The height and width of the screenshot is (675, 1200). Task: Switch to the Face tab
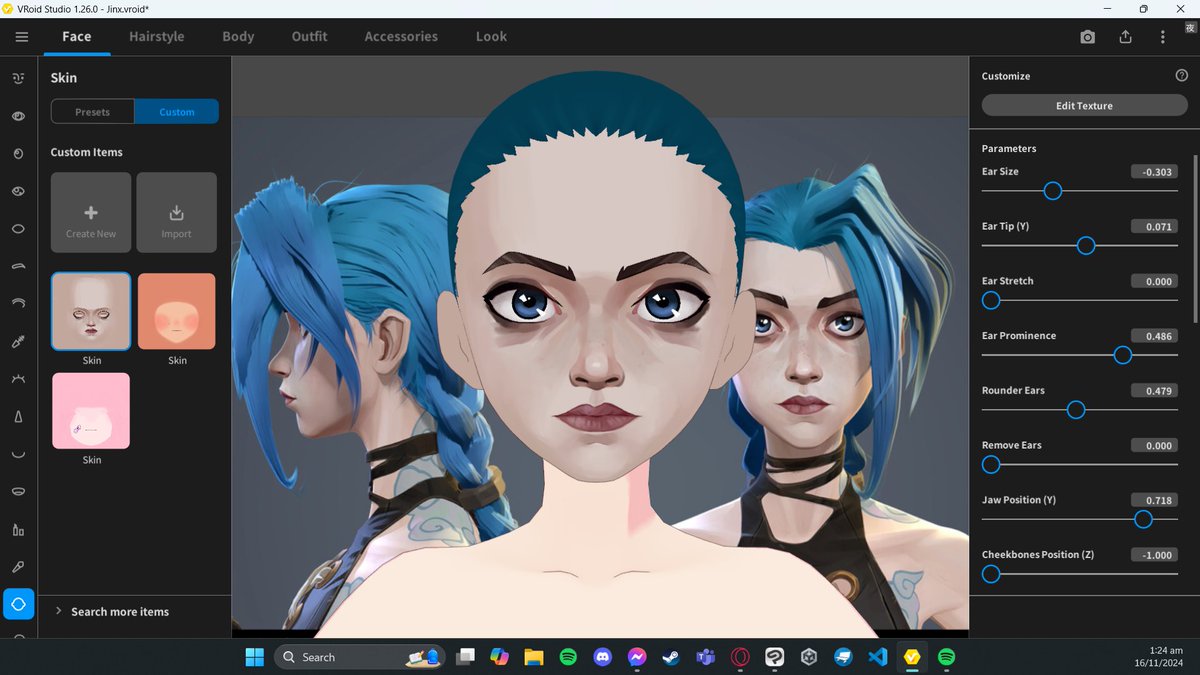coord(76,36)
